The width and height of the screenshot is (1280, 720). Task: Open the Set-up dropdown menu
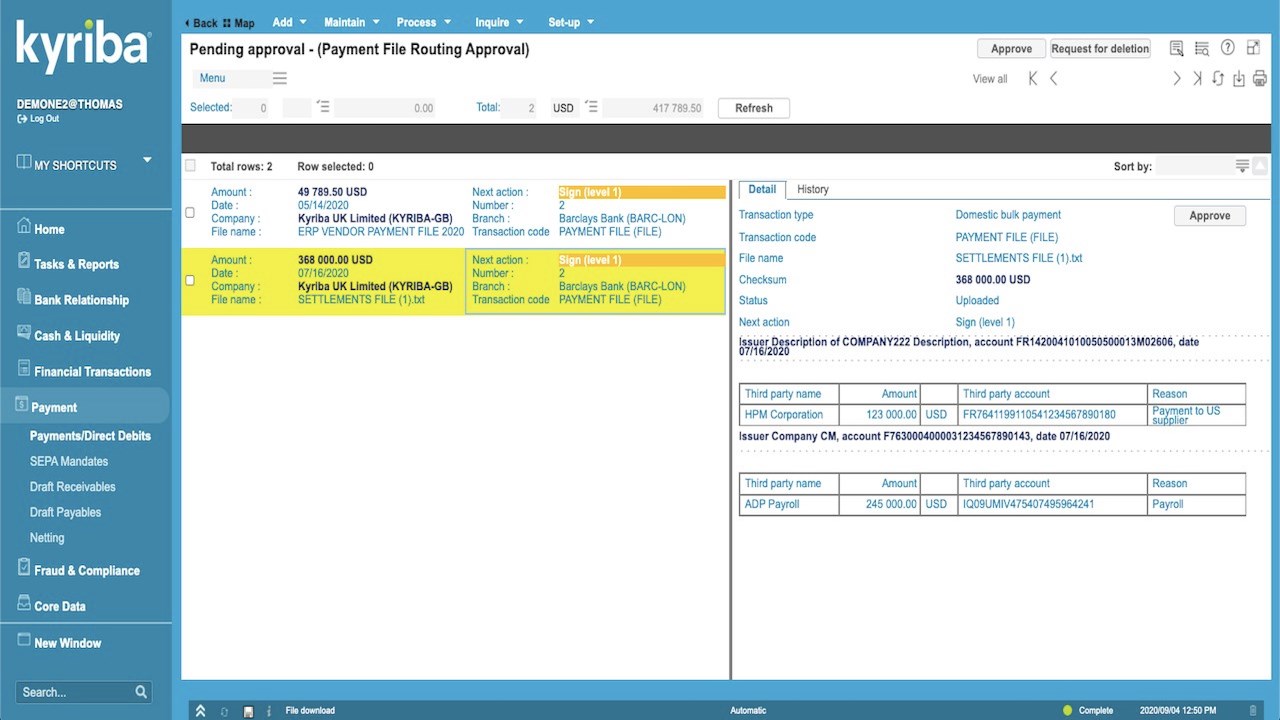pos(571,22)
